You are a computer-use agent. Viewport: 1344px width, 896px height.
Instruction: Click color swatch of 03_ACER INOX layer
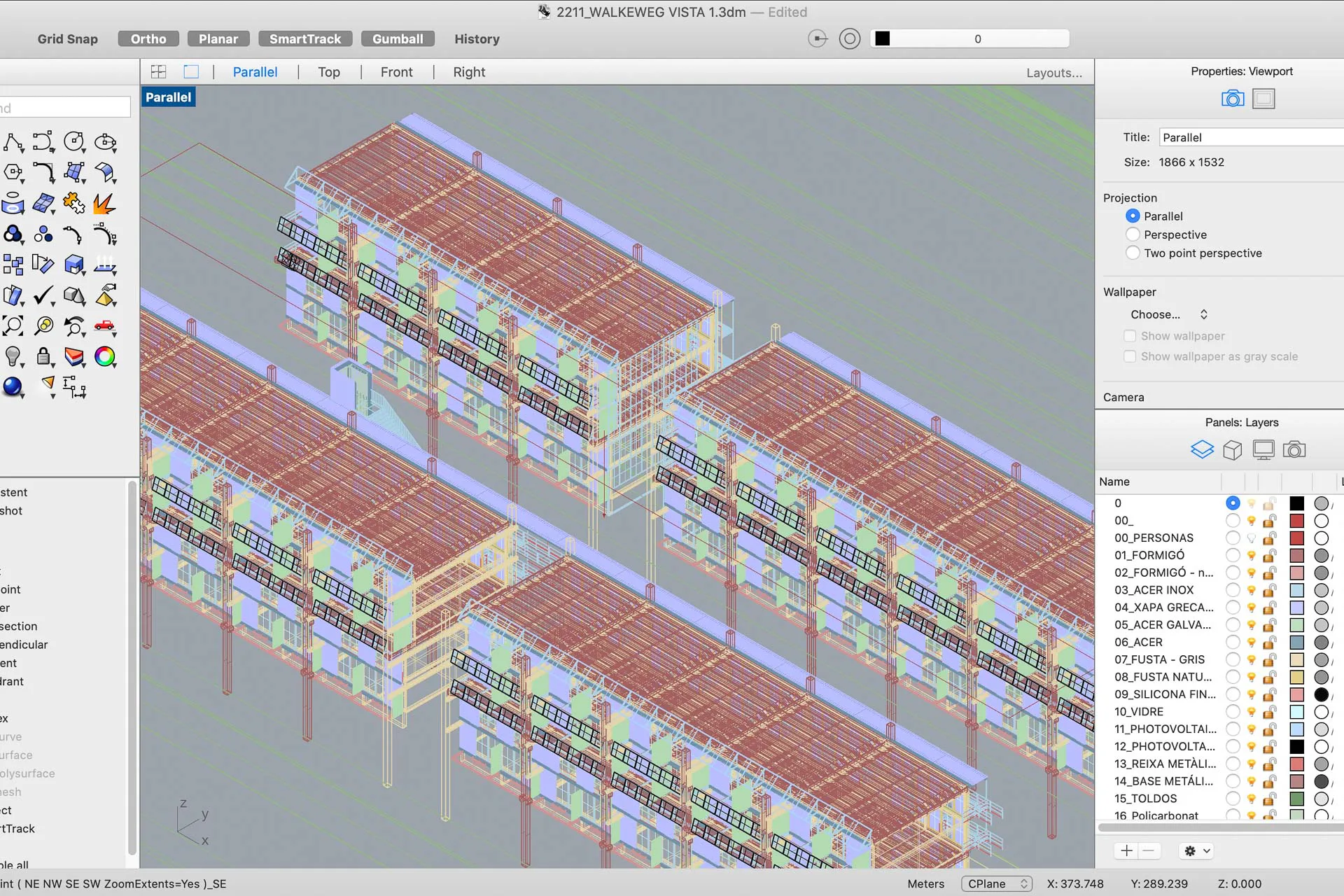[1297, 590]
